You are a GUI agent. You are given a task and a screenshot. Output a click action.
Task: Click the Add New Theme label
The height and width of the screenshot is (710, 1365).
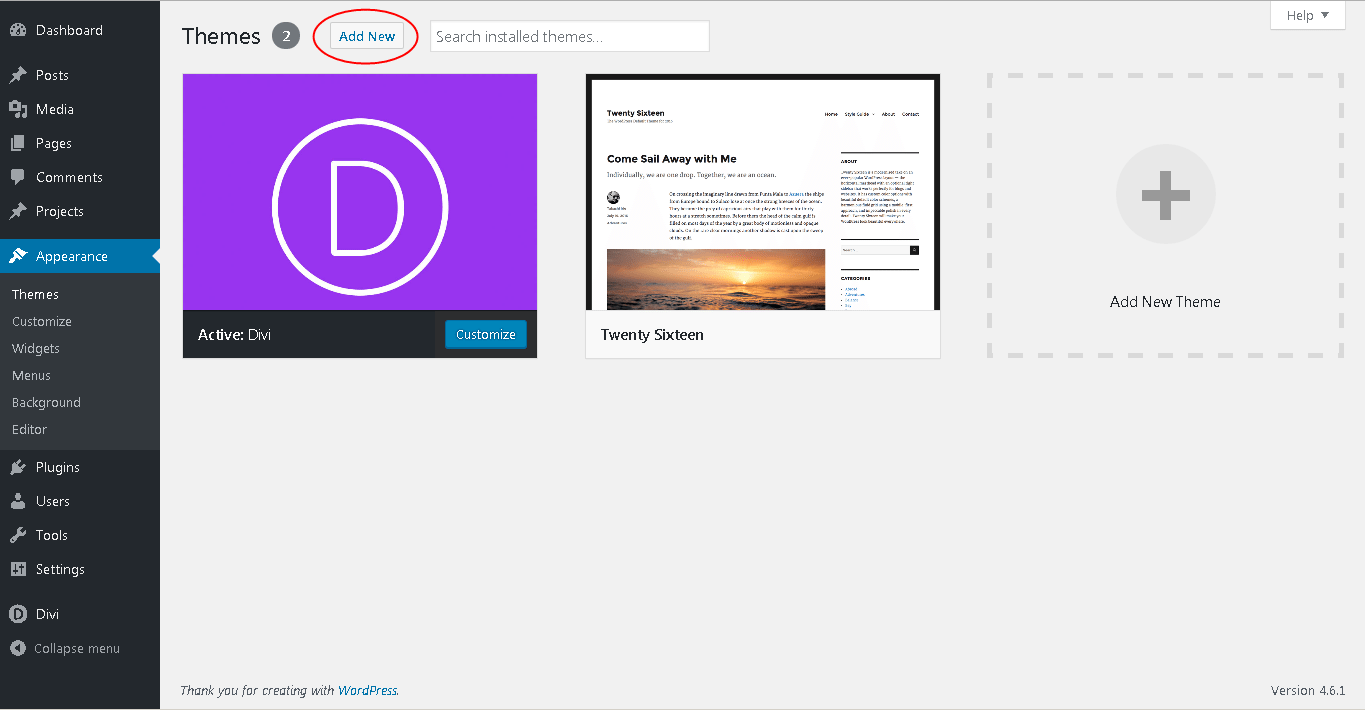coord(1165,302)
